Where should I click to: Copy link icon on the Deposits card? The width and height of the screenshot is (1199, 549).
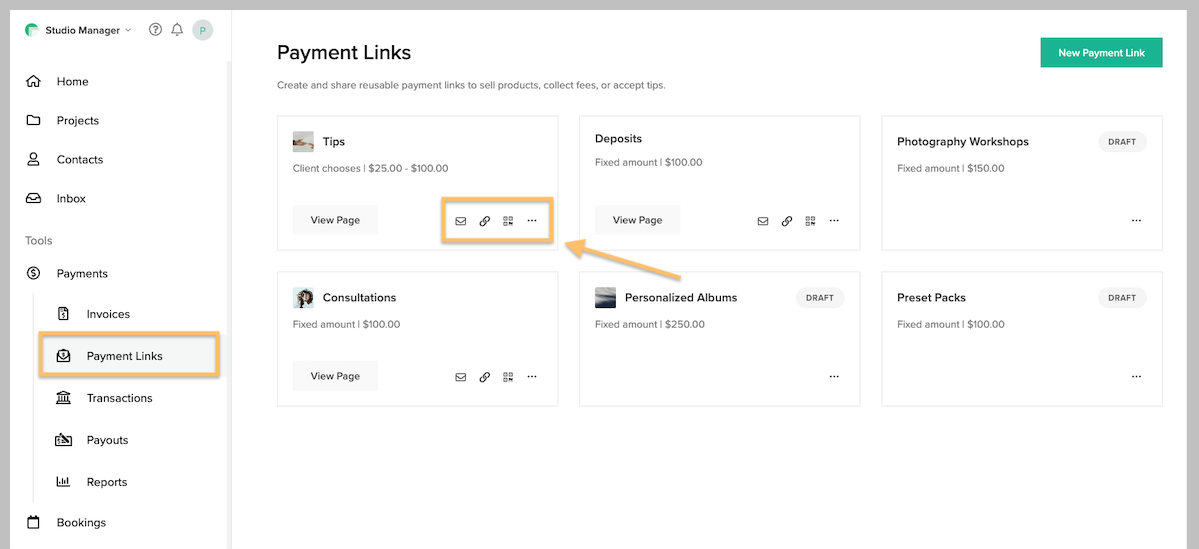pyautogui.click(x=787, y=221)
